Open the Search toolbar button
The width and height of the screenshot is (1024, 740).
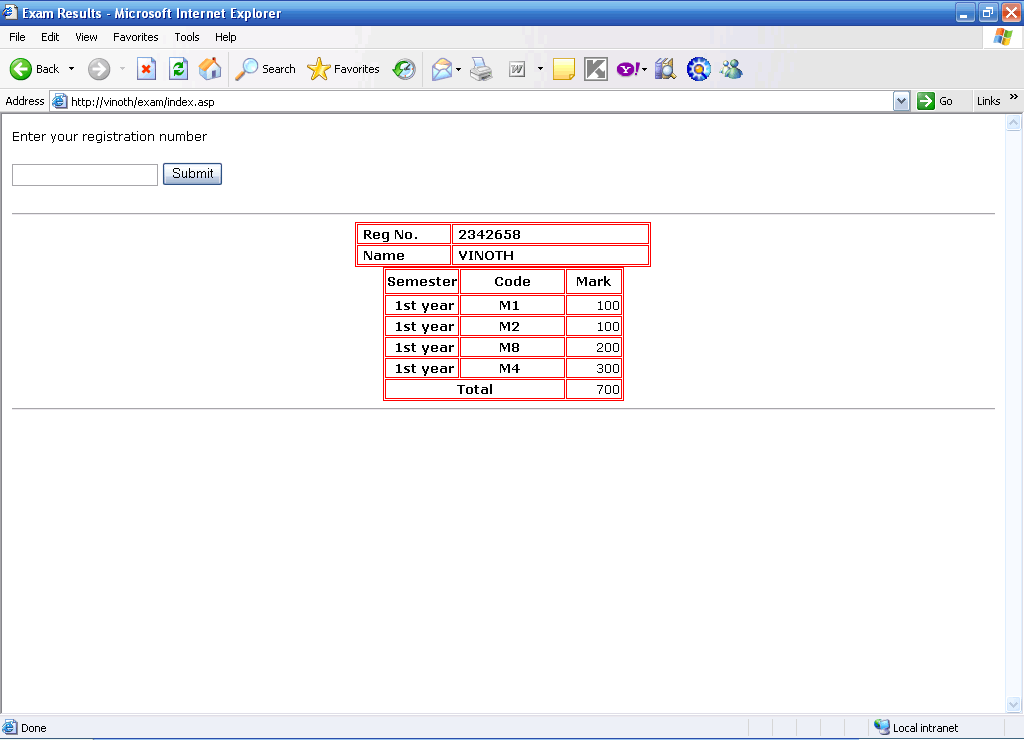click(266, 69)
